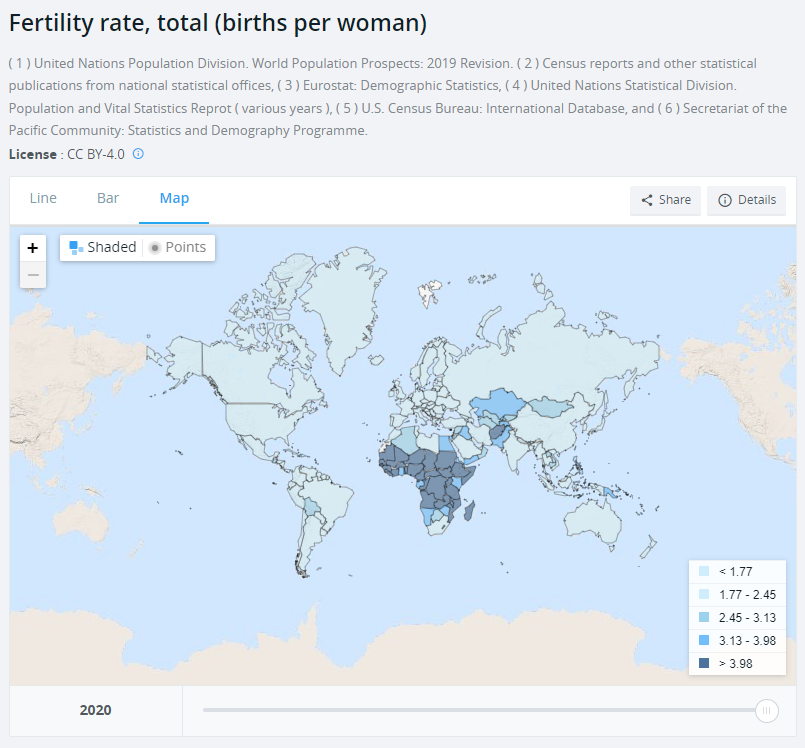Click the > 3.98 legend swatch
Viewport: 805px width, 748px height.
pos(704,663)
